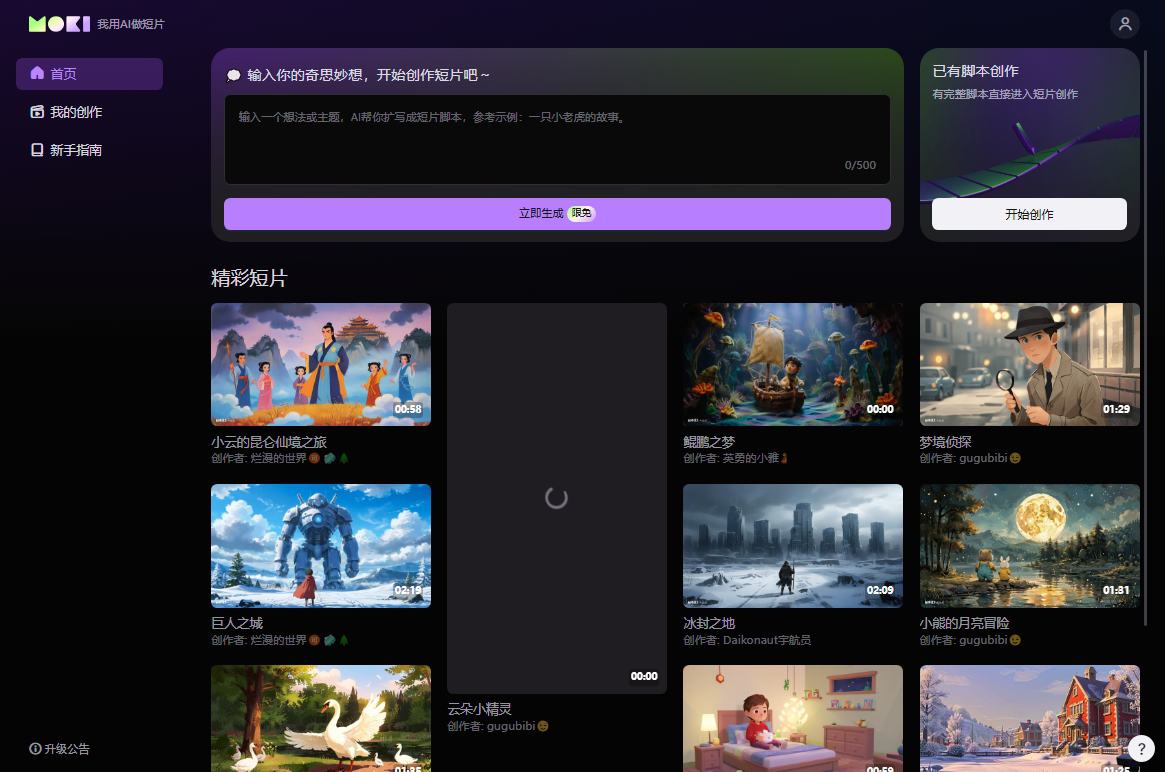Play the 鲲鹏之梦 short film thumbnail
The width and height of the screenshot is (1165, 772).
[793, 364]
